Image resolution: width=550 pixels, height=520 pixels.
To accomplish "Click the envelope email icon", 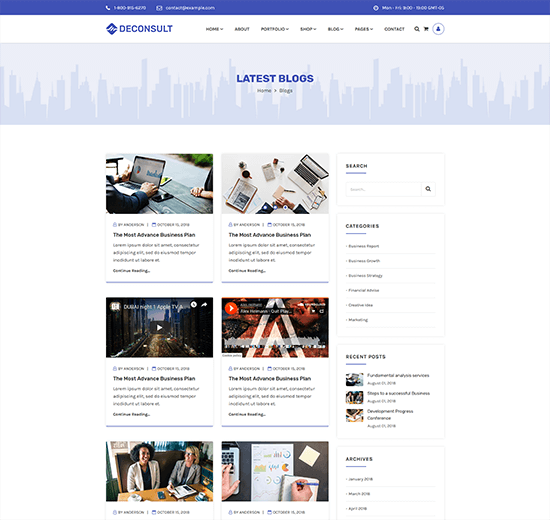I will click(159, 8).
